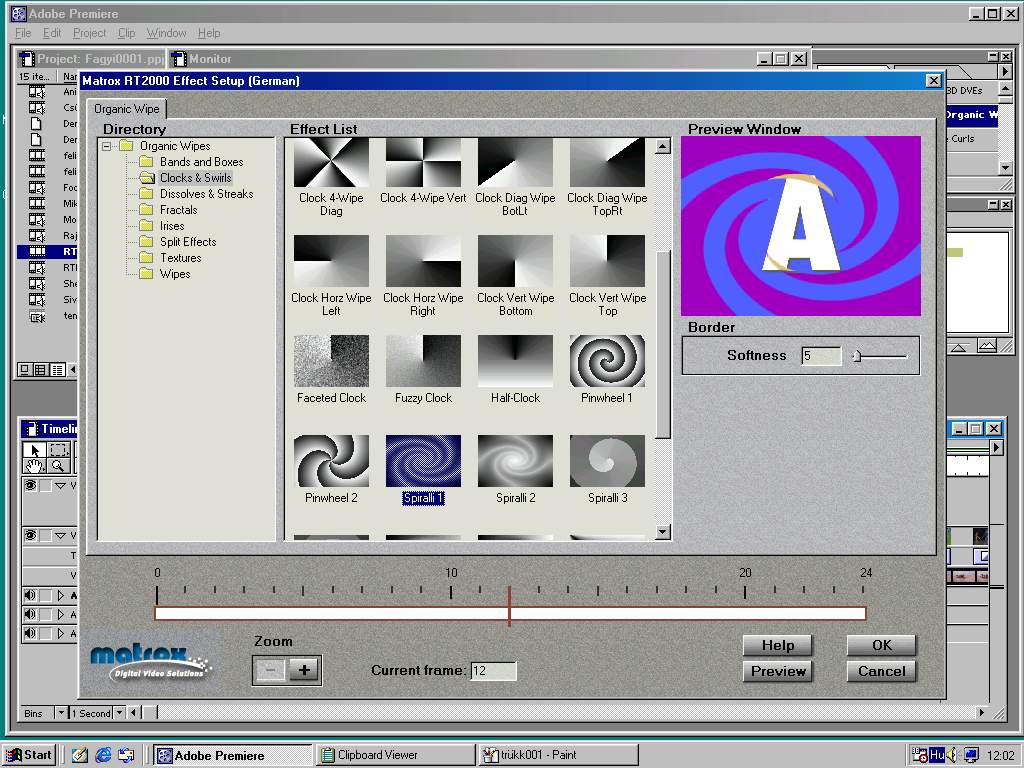Toggle the eye on the second video track
This screenshot has height=768, width=1024.
click(x=30, y=536)
